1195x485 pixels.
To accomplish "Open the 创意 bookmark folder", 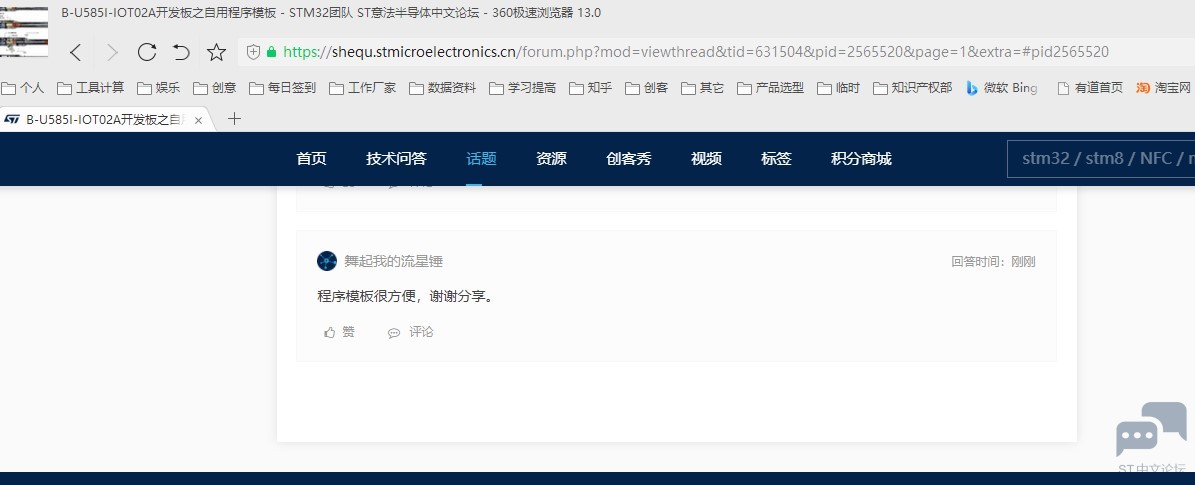I will pyautogui.click(x=215, y=88).
